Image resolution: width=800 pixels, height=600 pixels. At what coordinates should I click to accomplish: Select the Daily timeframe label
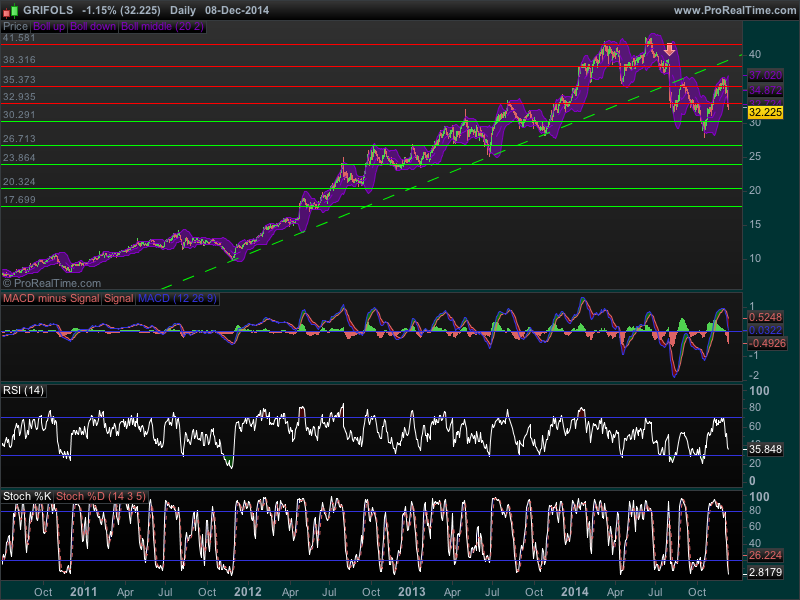183,10
